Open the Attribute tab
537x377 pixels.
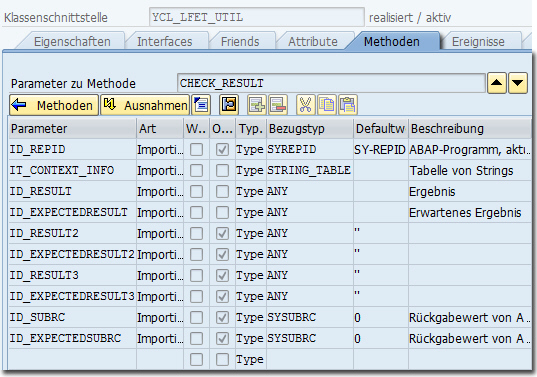click(313, 41)
